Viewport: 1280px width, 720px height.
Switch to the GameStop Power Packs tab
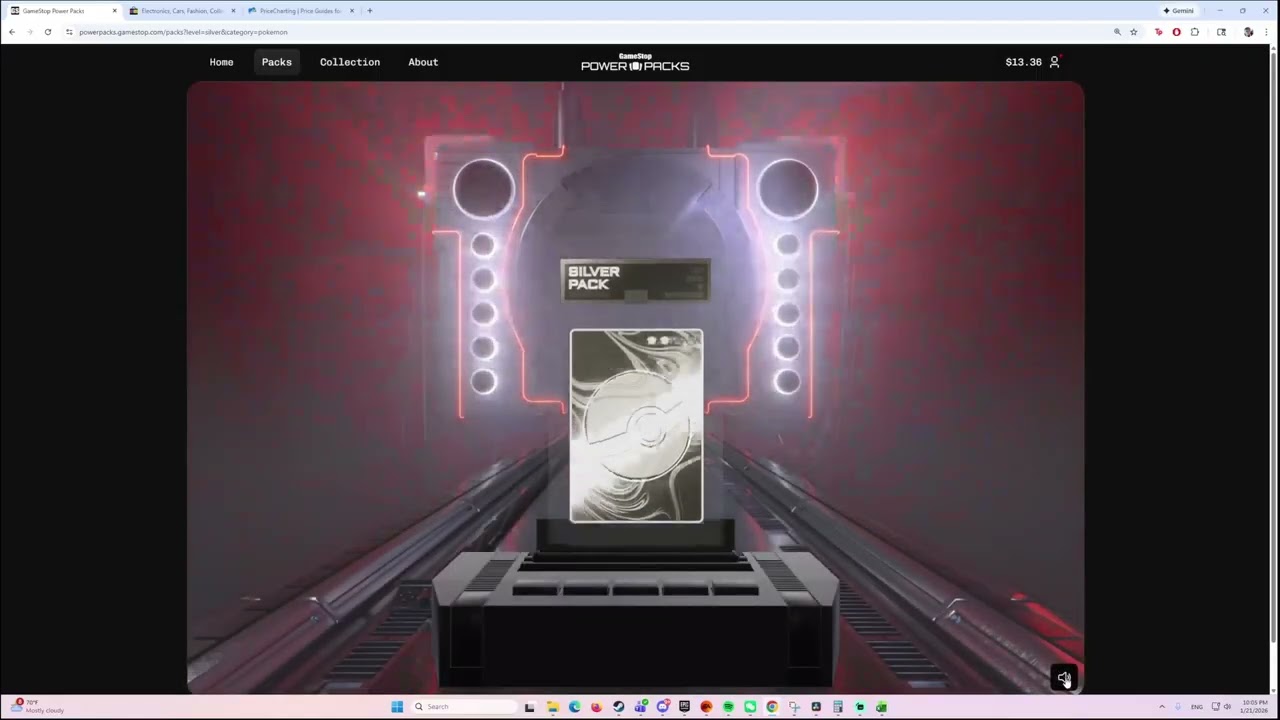tap(62, 11)
